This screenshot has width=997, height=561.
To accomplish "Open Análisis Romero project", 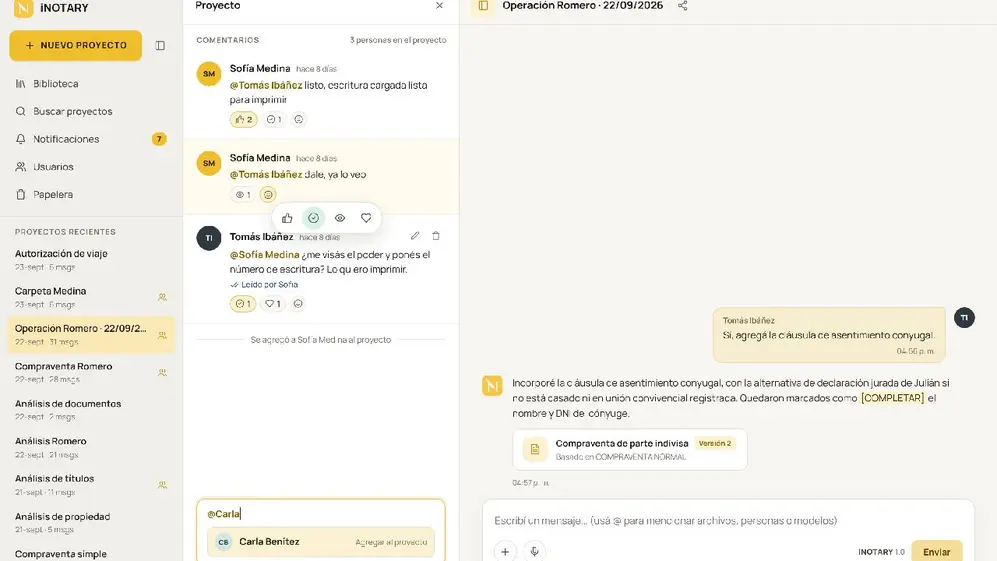I will click(91, 447).
